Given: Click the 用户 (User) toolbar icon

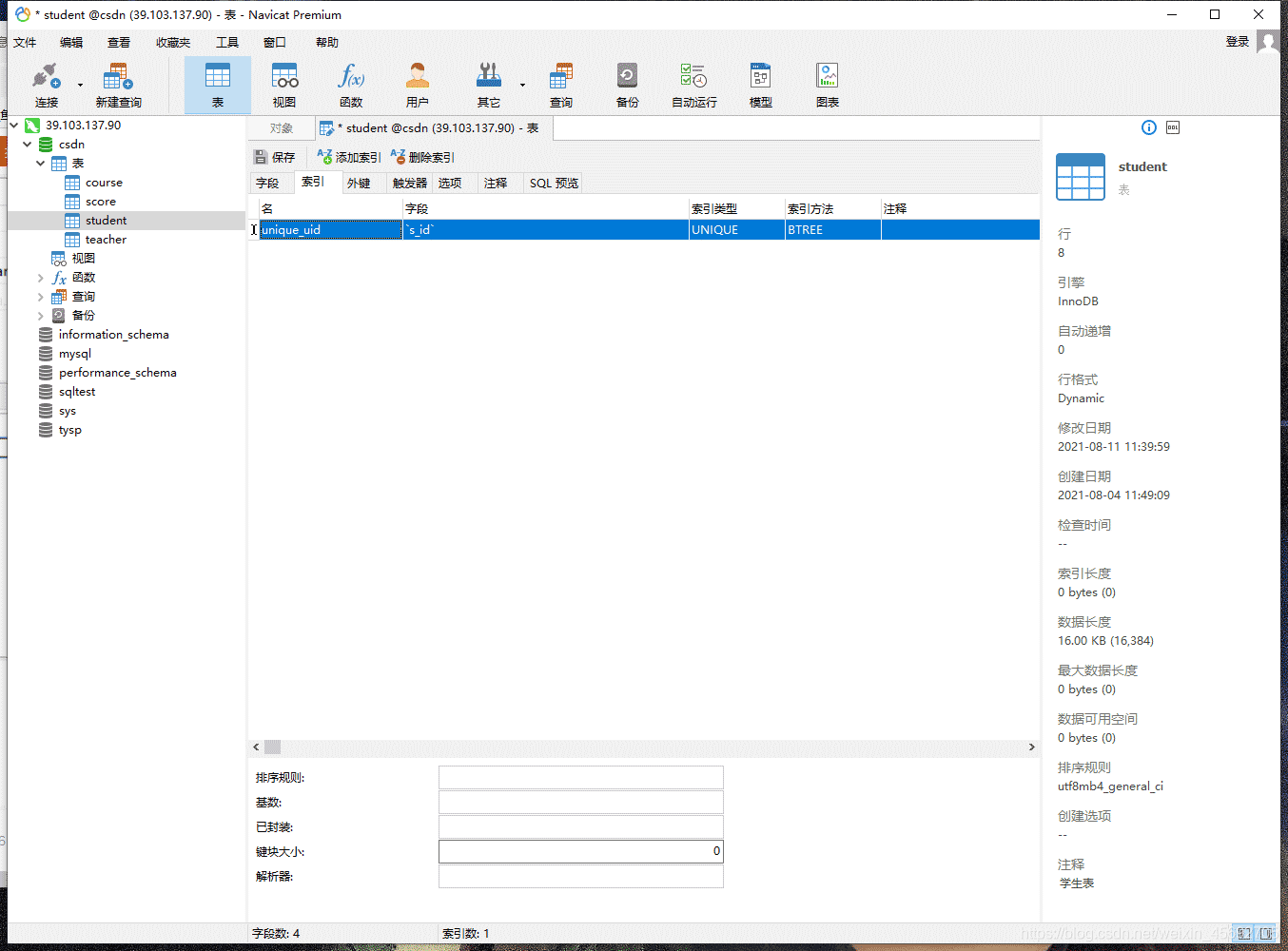Looking at the screenshot, I should 417,85.
